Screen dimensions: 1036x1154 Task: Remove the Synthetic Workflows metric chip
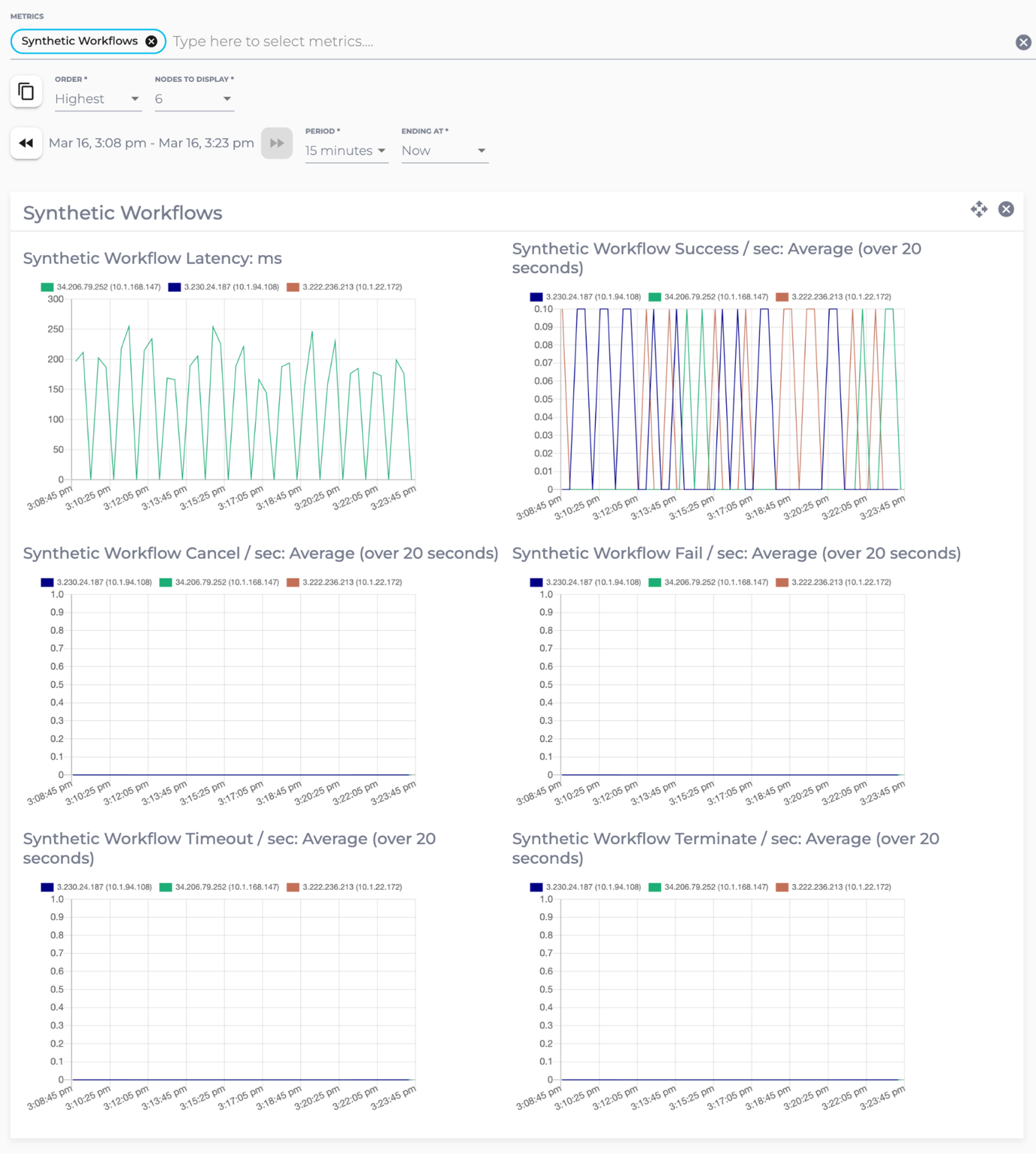click(152, 41)
